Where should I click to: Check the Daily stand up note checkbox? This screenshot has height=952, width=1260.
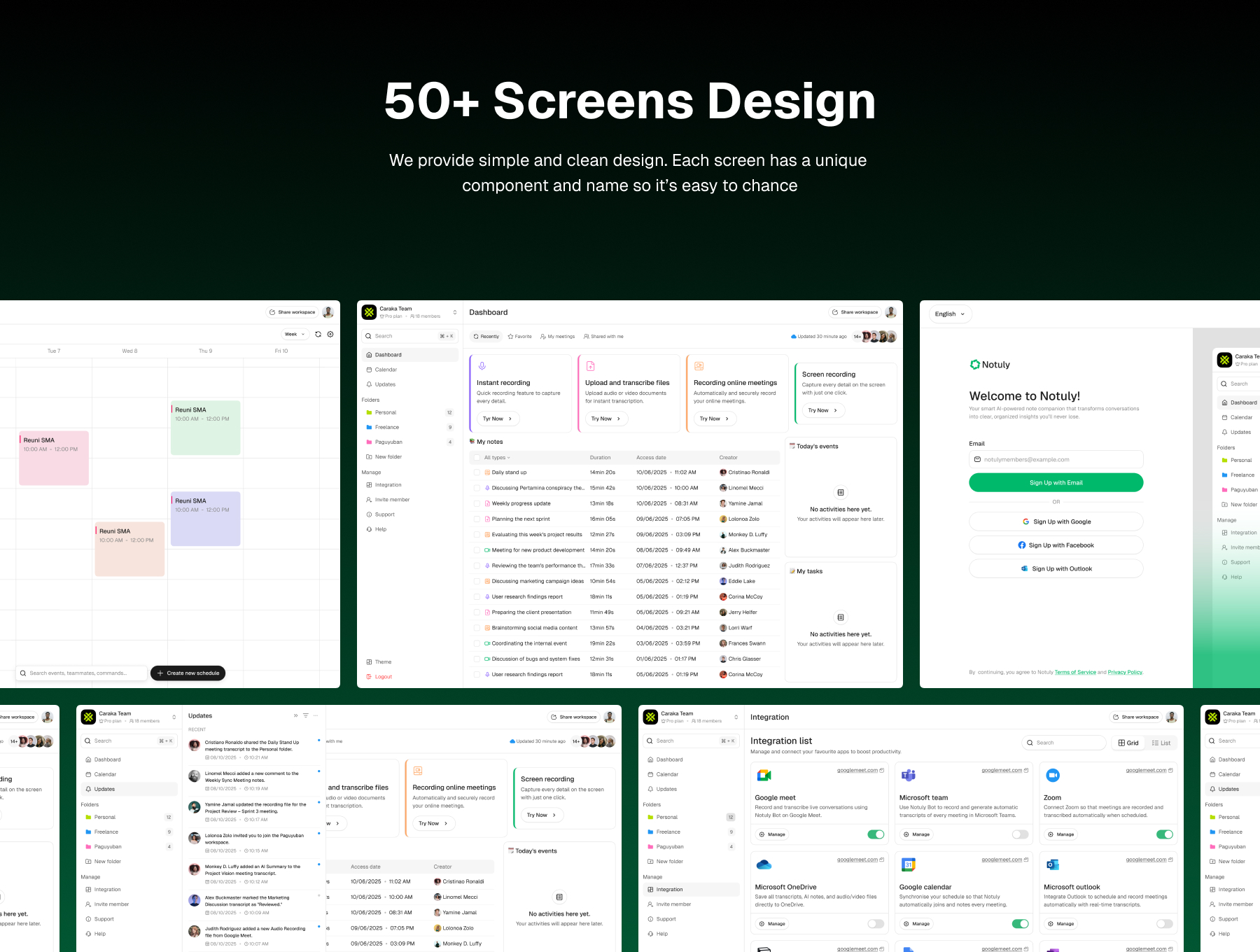(x=477, y=472)
